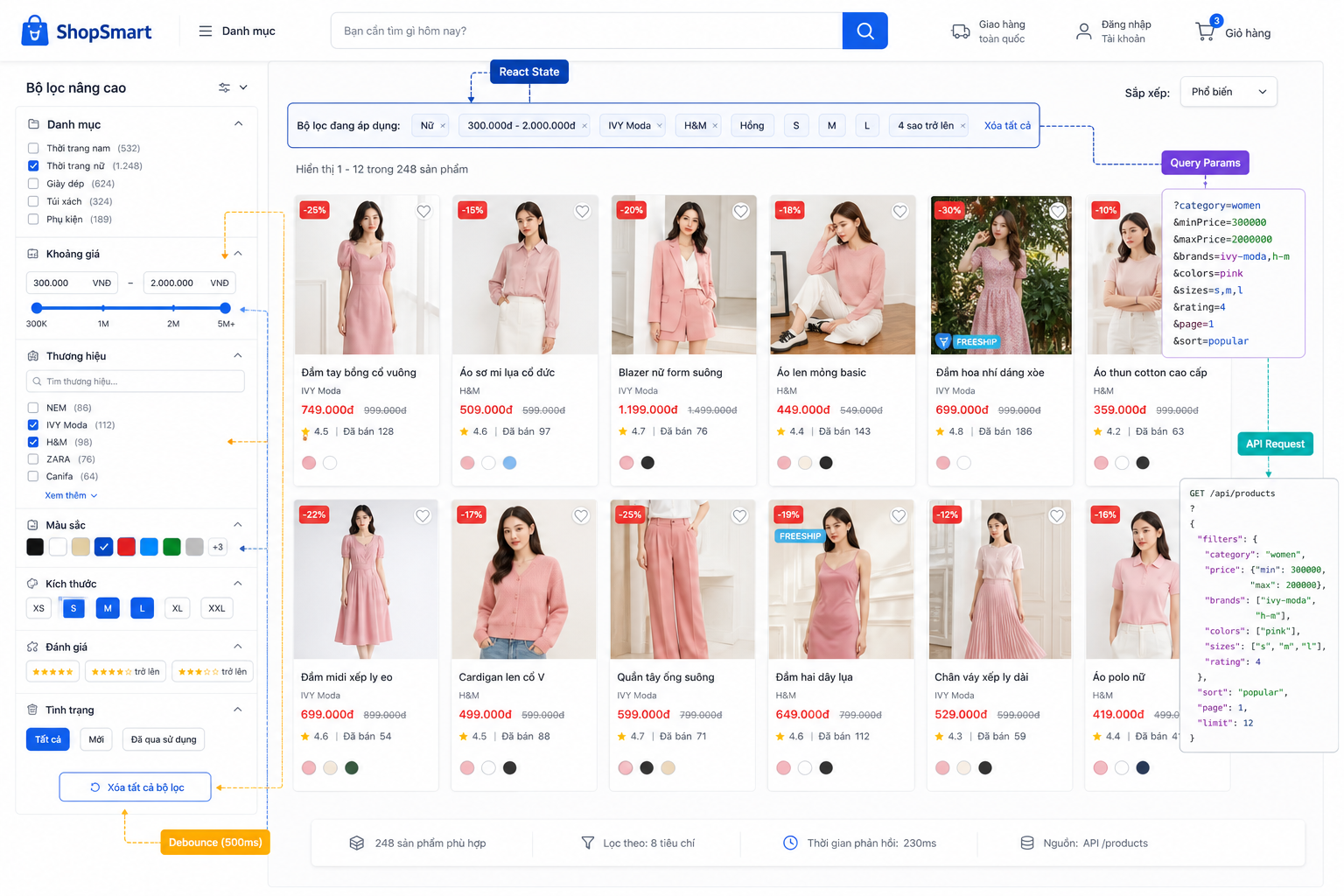This screenshot has height=896, width=1344.
Task: Click the ShopSmart bag logo
Action: [x=34, y=31]
